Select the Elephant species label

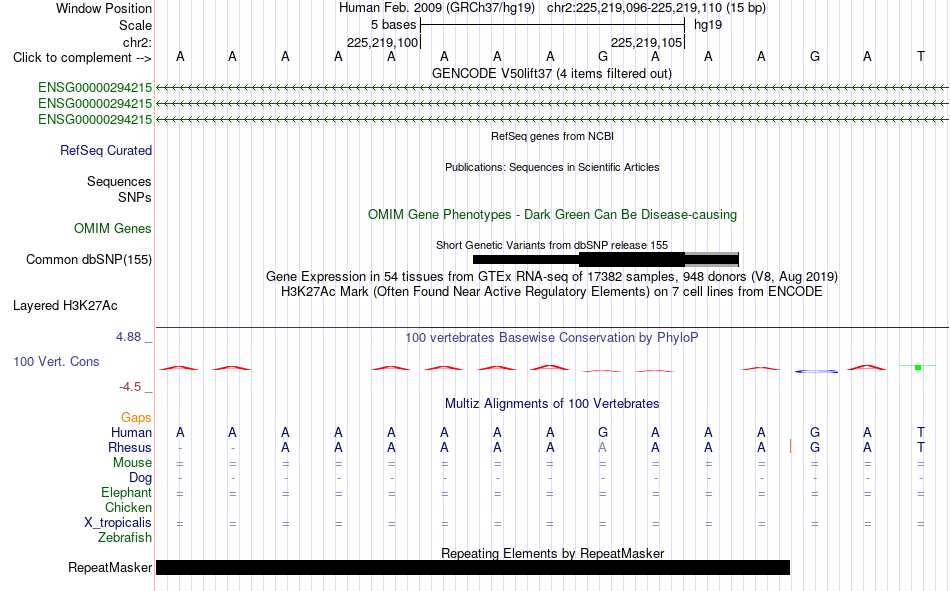pos(127,492)
